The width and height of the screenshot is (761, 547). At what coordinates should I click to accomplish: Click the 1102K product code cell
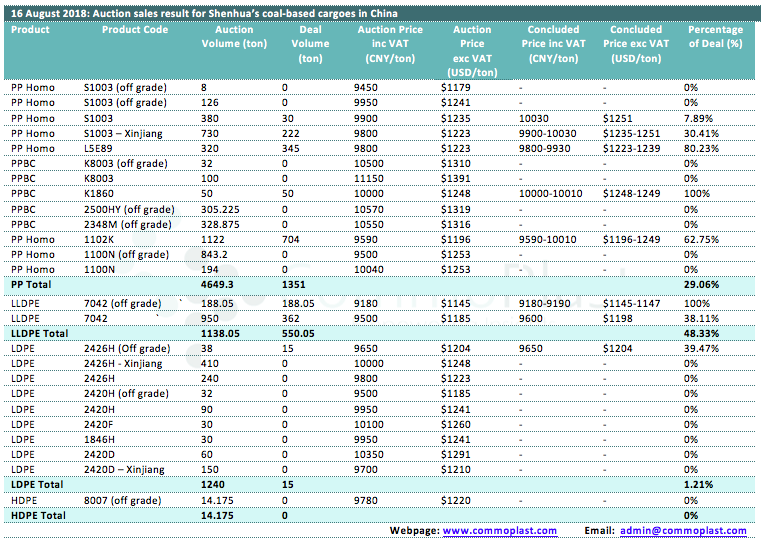coord(102,240)
